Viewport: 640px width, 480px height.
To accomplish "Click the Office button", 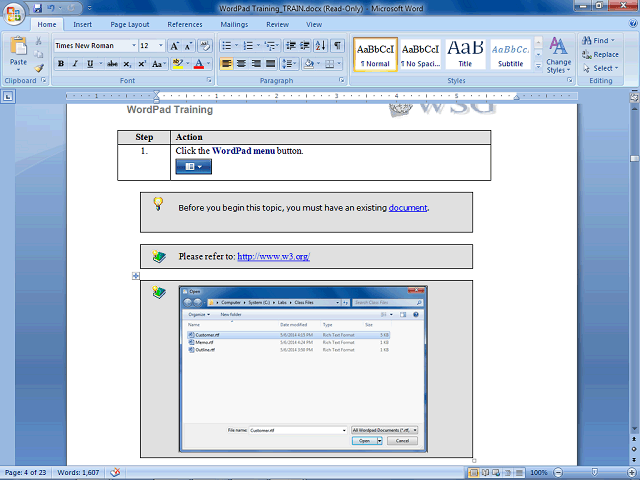I will coord(14,13).
